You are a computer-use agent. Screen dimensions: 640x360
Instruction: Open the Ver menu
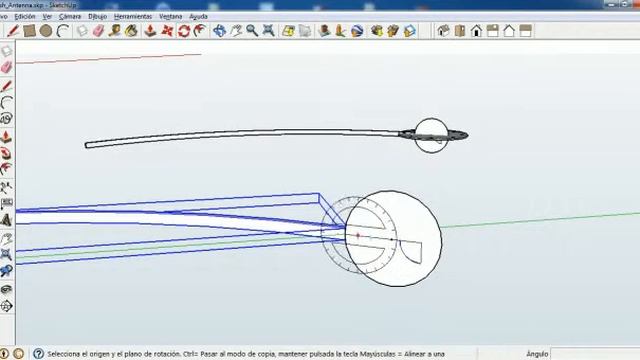point(47,16)
